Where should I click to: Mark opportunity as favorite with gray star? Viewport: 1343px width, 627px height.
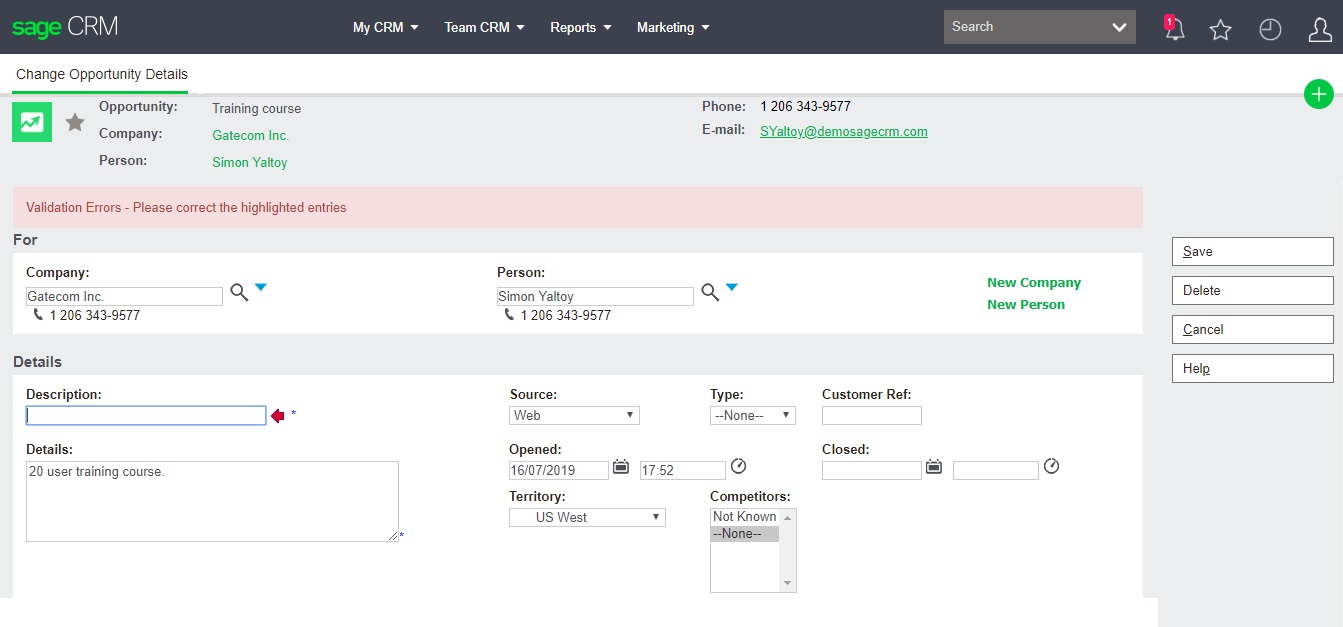point(75,122)
